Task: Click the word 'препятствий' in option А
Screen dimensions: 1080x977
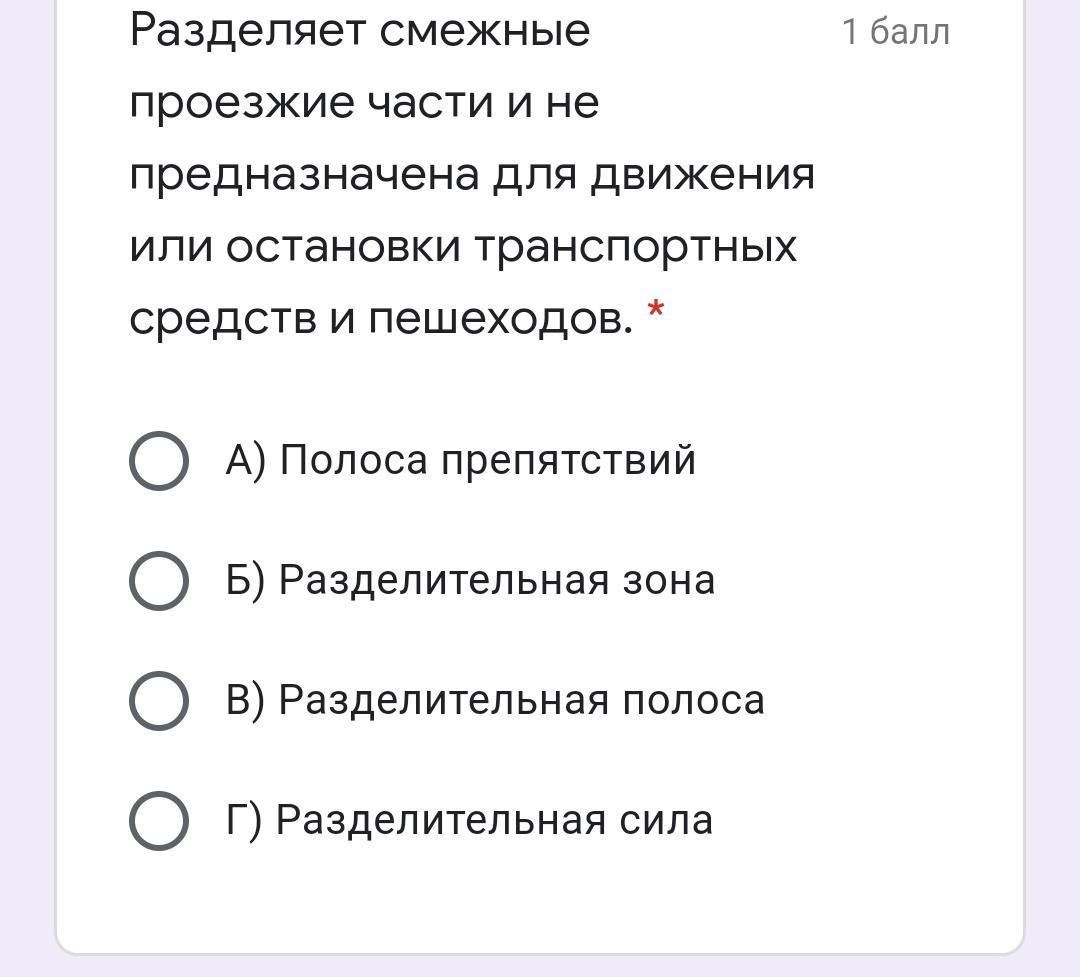Action: pos(568,460)
